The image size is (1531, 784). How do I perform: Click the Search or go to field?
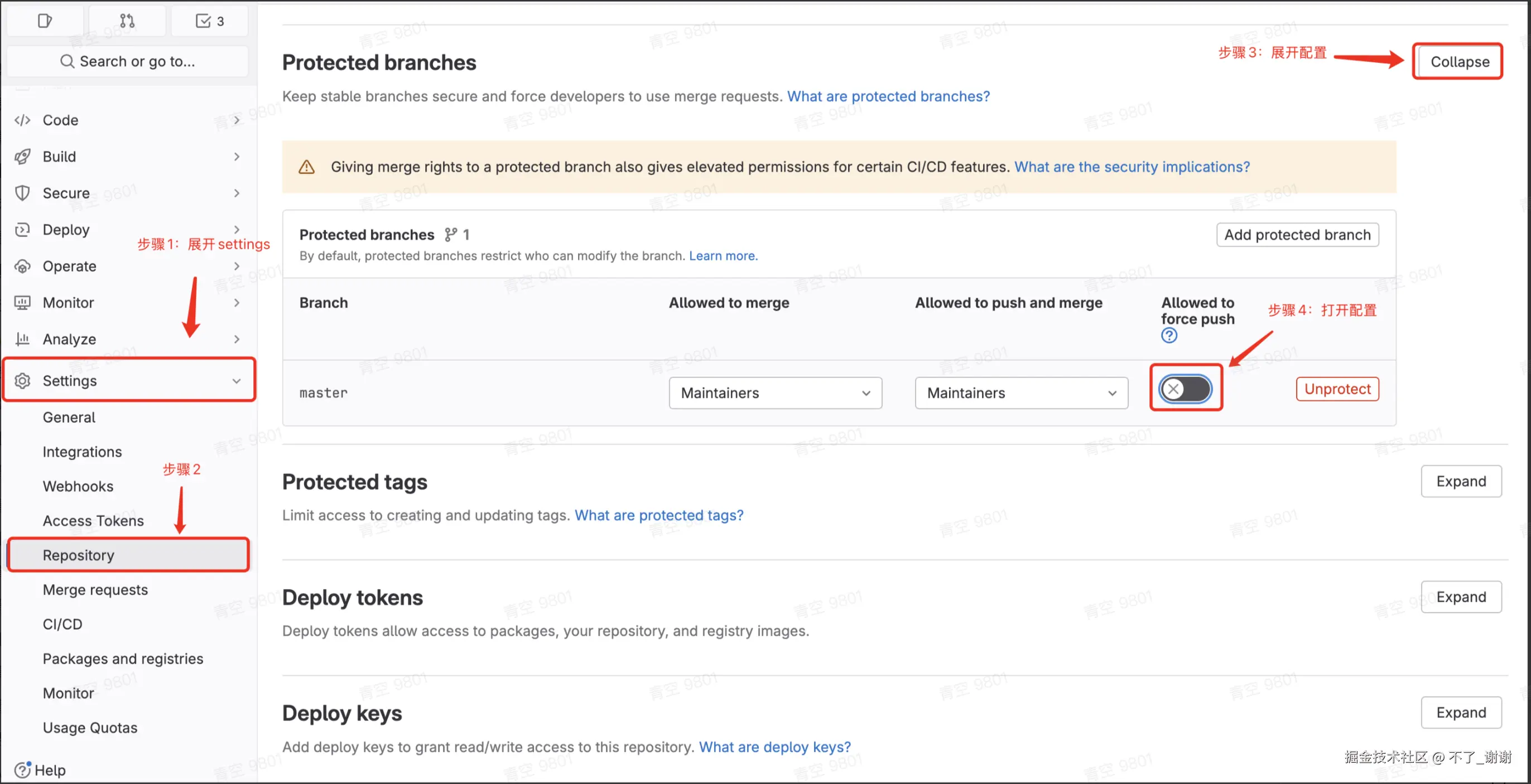click(x=127, y=61)
